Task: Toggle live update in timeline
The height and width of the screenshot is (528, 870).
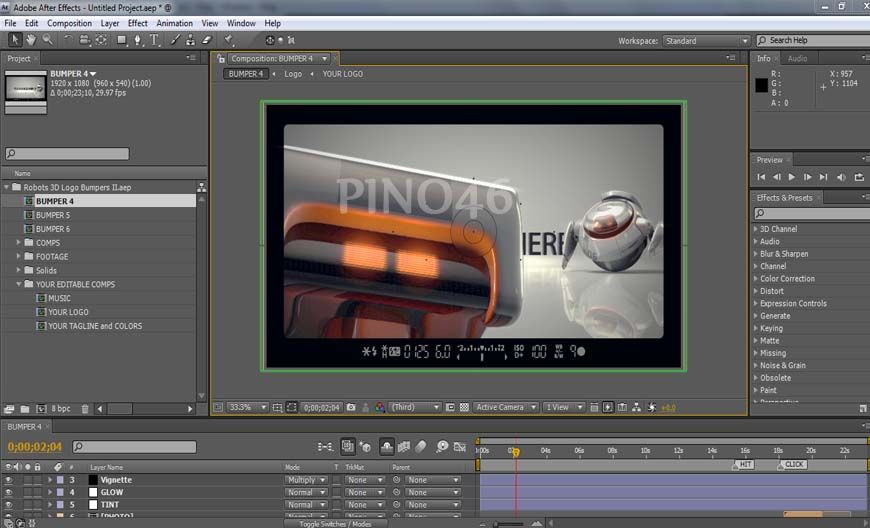Action: coord(348,446)
